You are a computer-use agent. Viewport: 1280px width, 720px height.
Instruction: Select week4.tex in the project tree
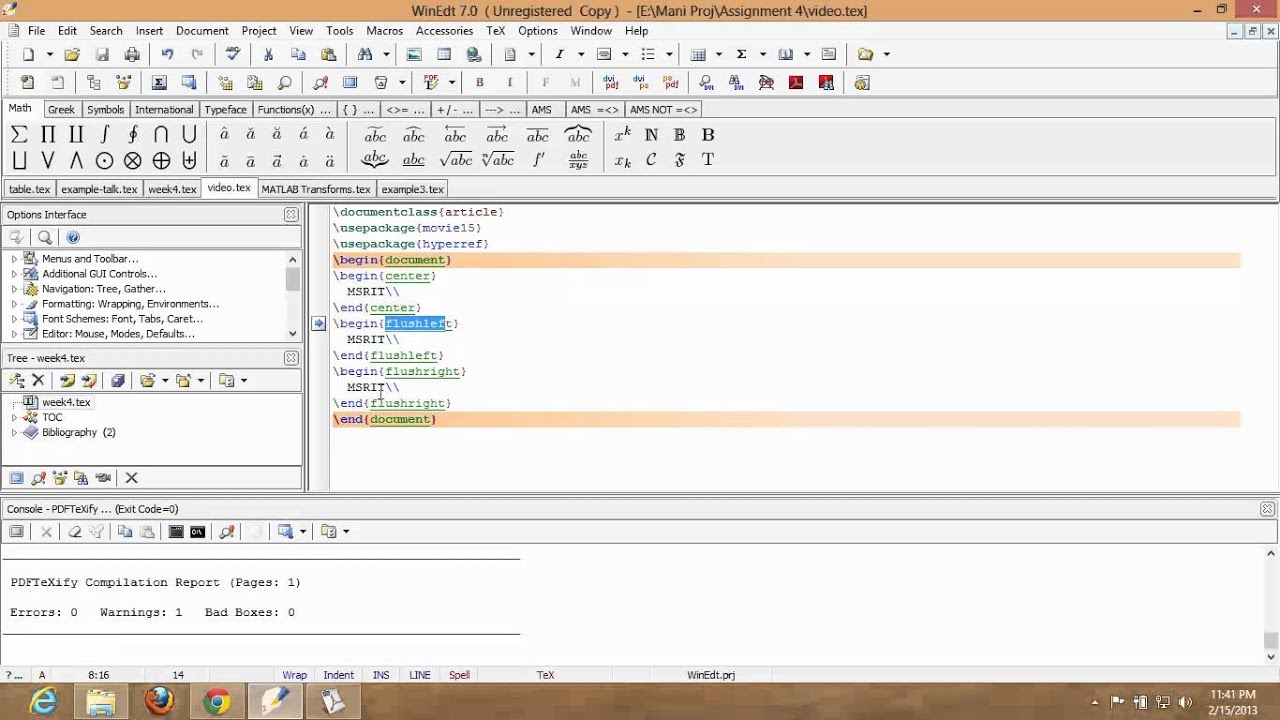(x=66, y=402)
